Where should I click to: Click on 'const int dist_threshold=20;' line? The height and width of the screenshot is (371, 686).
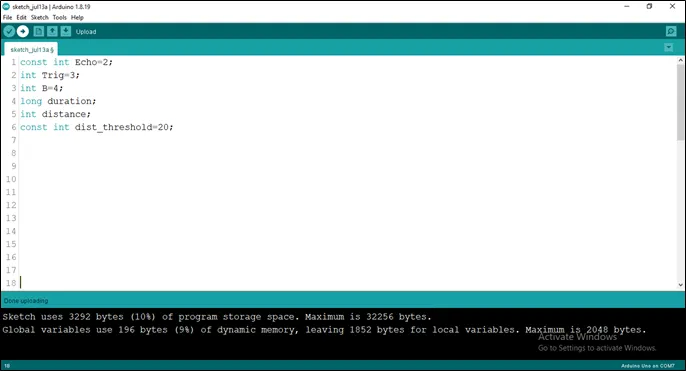pos(97,127)
